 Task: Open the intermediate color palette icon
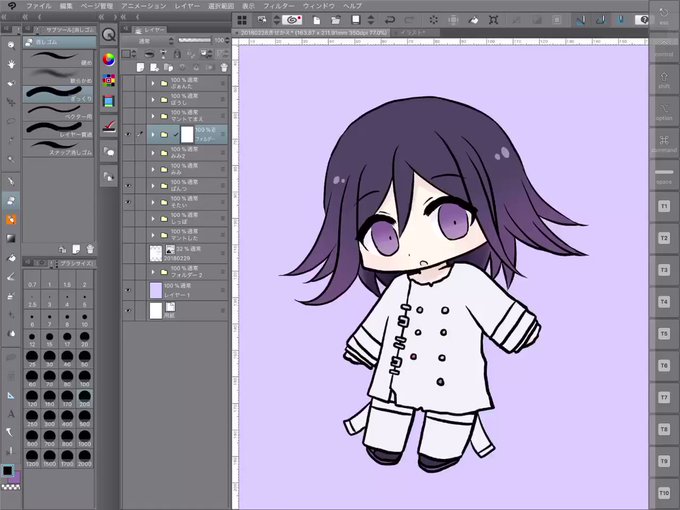(109, 101)
